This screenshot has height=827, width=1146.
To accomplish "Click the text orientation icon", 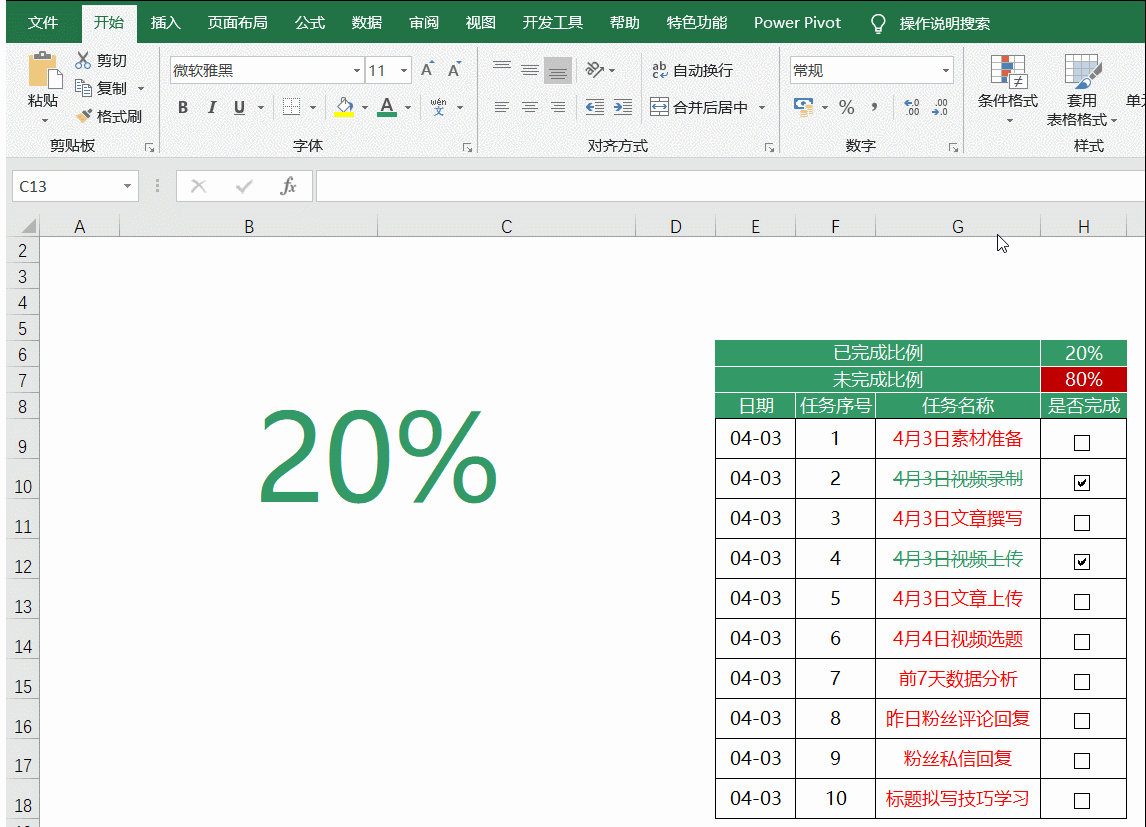I will tap(594, 69).
